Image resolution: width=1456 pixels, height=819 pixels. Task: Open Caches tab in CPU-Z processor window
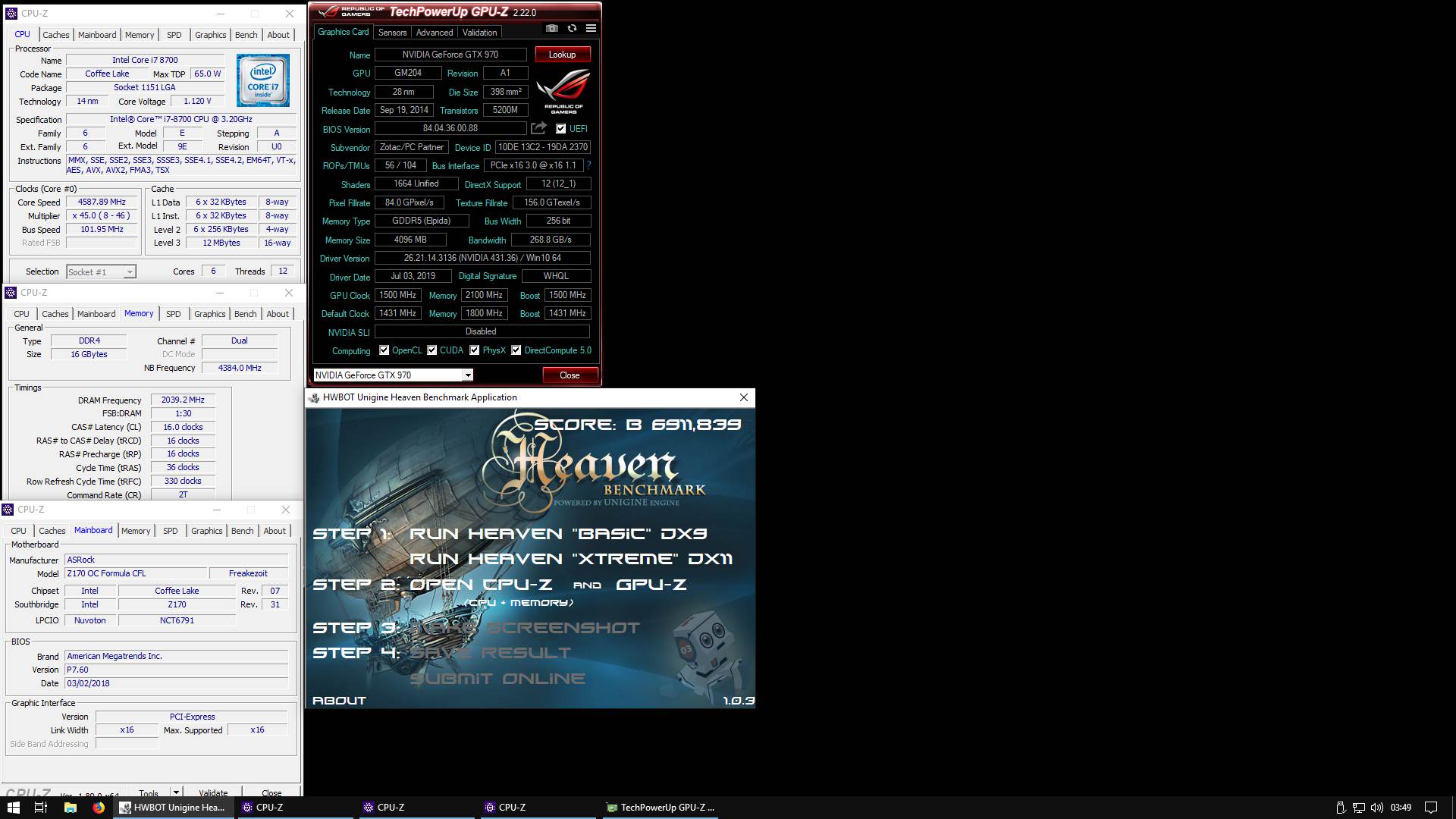click(55, 35)
